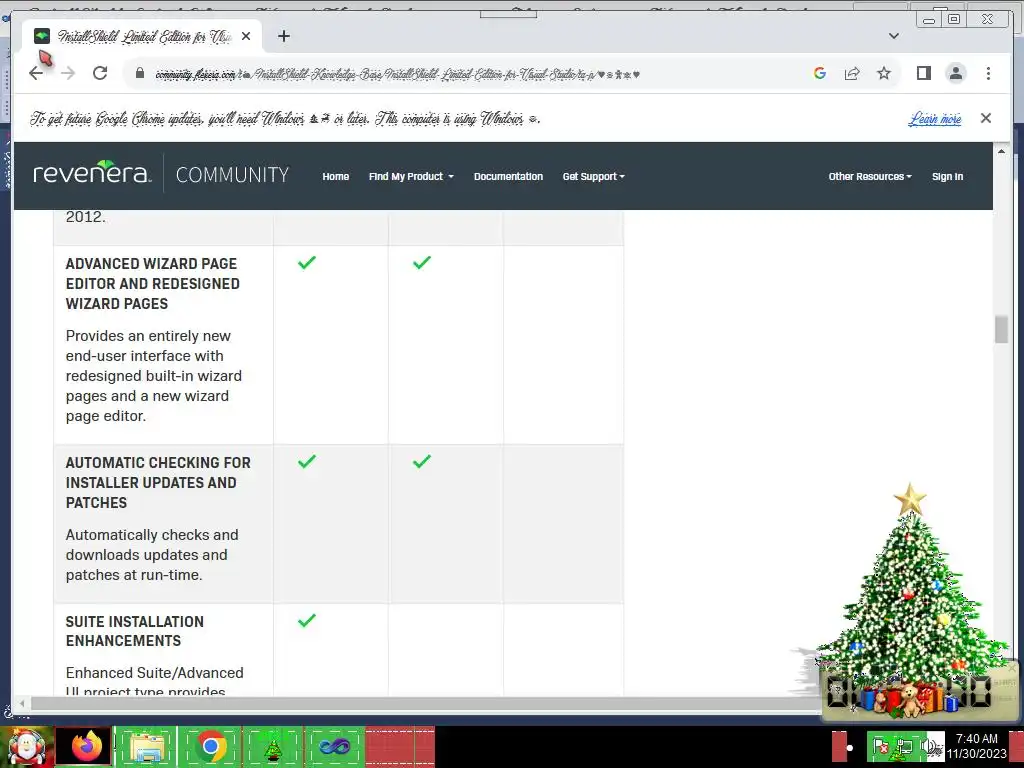
Task: Go back to the previous page
Action: click(x=36, y=73)
